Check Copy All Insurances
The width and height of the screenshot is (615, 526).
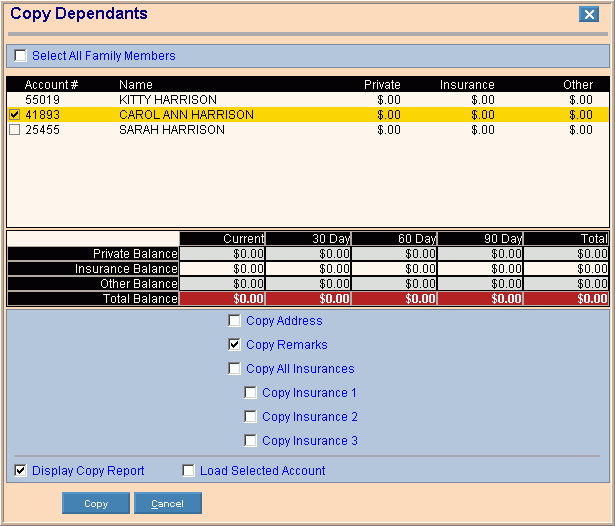235,369
